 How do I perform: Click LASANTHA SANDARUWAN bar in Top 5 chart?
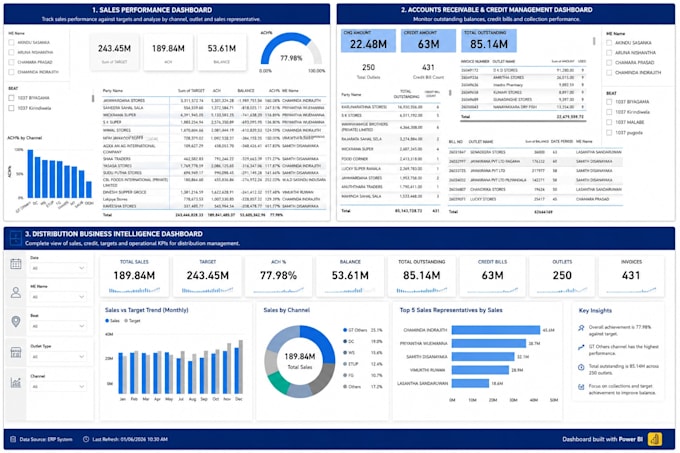(x=470, y=383)
